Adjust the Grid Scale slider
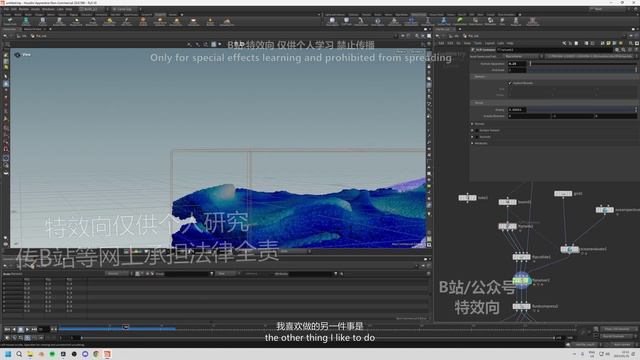This screenshot has height=360, width=640. (582, 70)
